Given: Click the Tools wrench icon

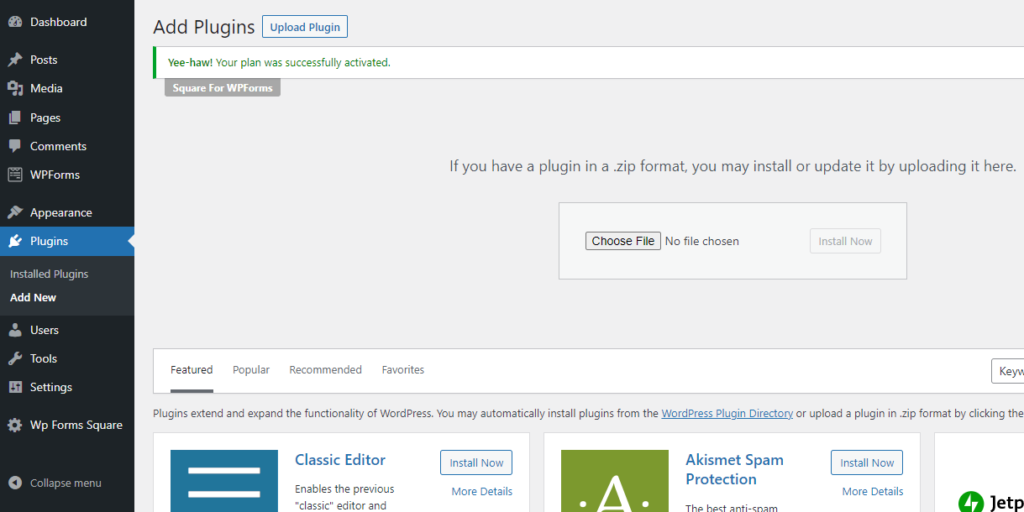Looking at the screenshot, I should point(14,359).
